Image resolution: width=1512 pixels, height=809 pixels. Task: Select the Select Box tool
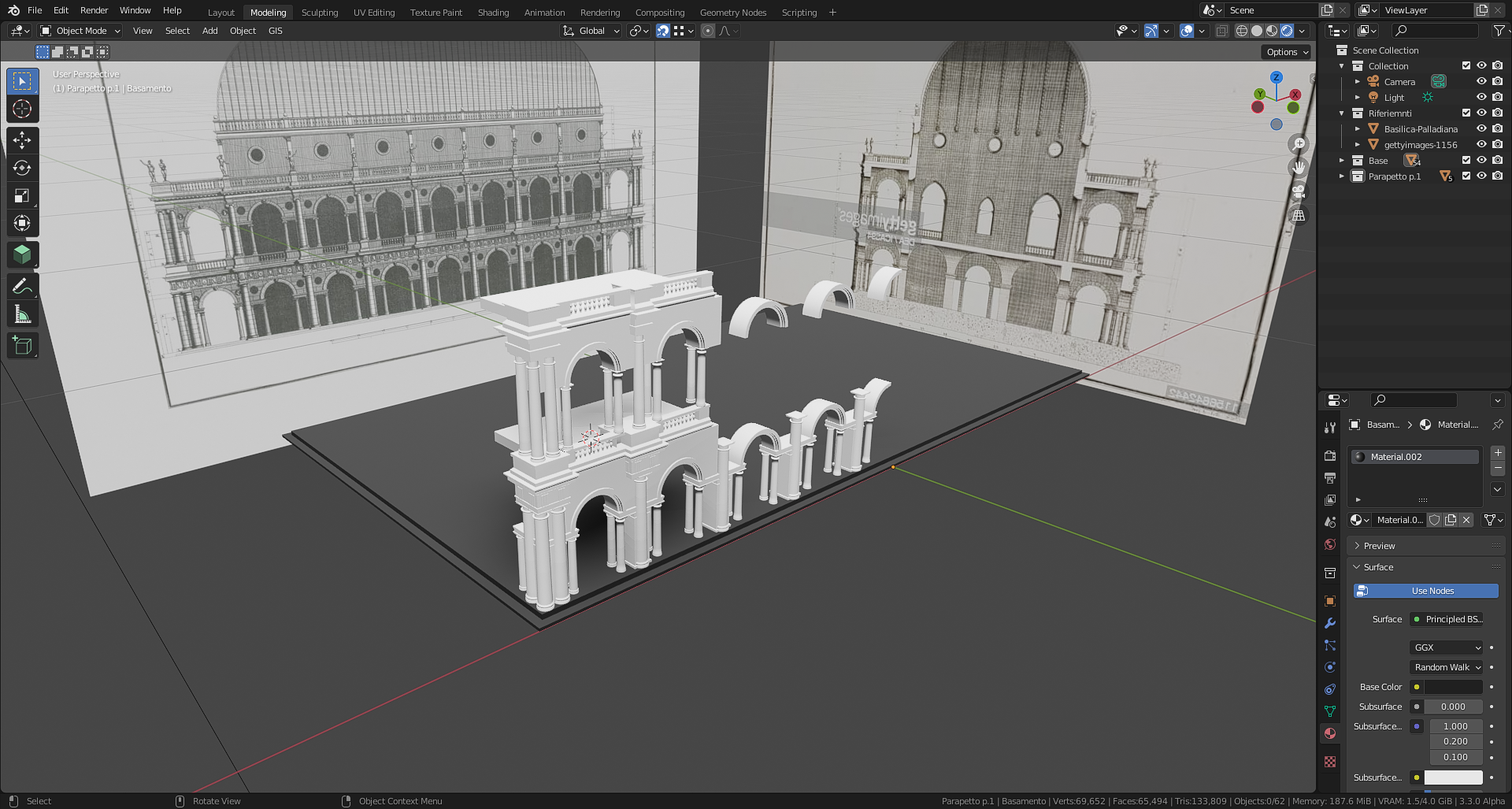[22, 81]
